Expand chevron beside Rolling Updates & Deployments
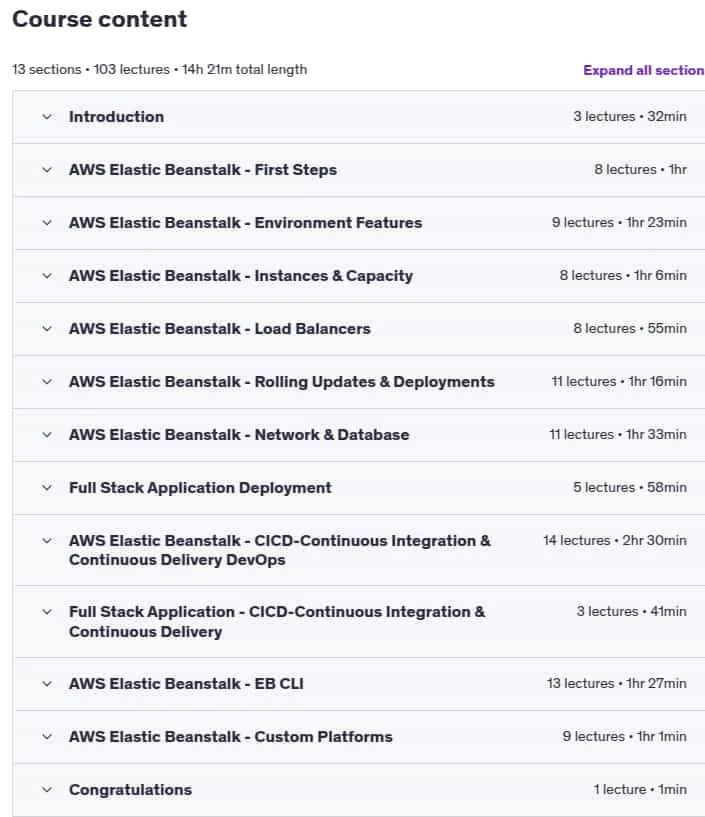 coord(47,382)
